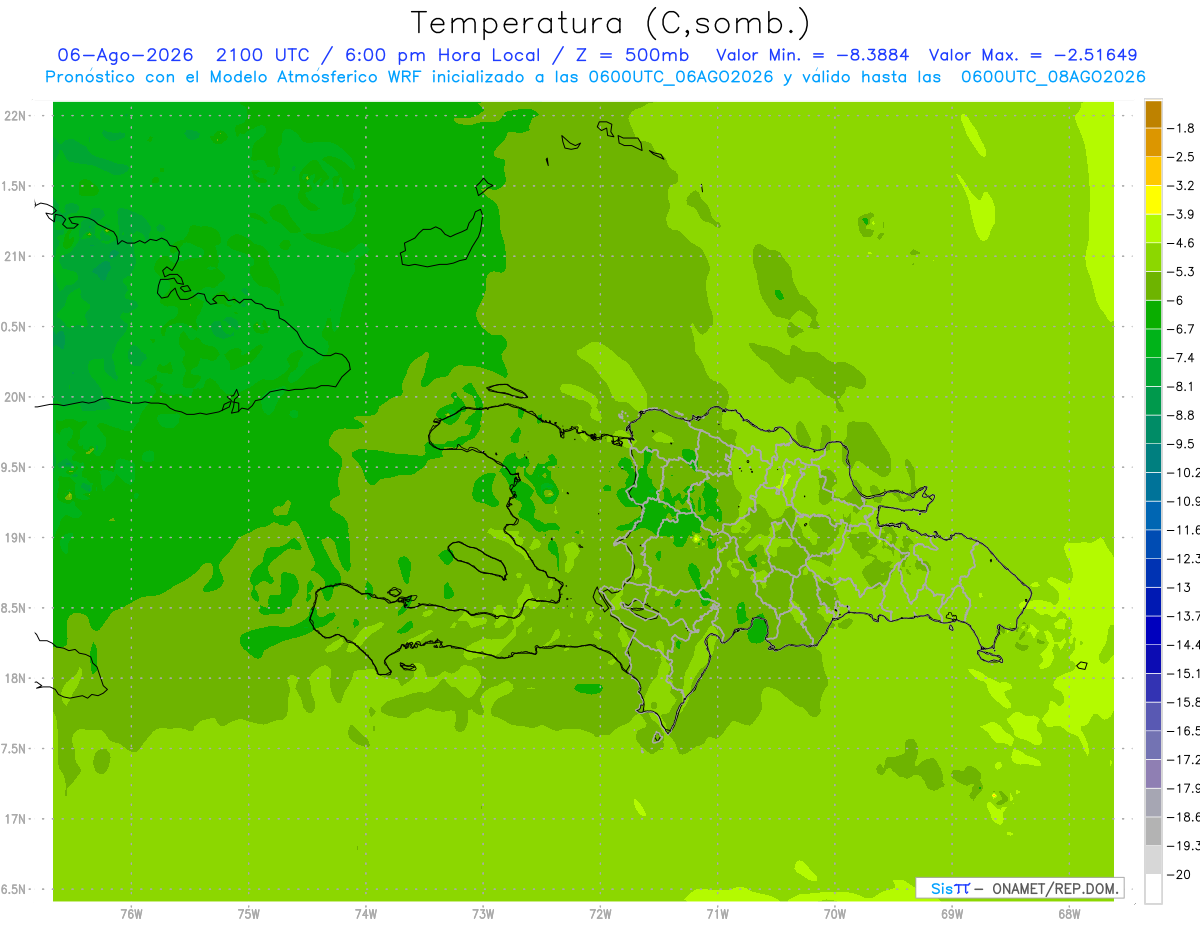Click the '17N' latitude label
Screen dimensions: 1200x927
14,820
